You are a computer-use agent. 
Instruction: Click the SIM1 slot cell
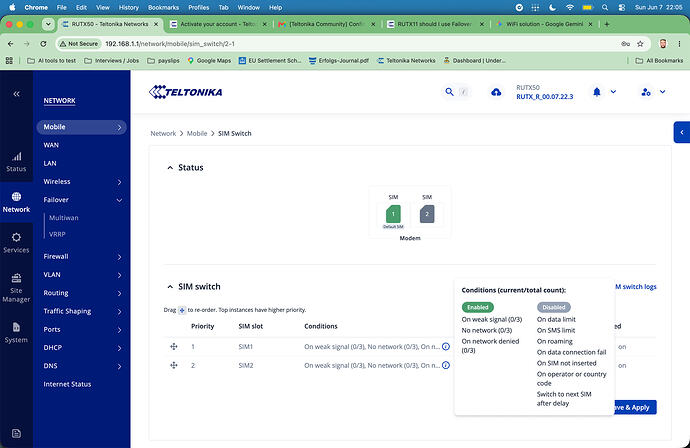point(246,347)
